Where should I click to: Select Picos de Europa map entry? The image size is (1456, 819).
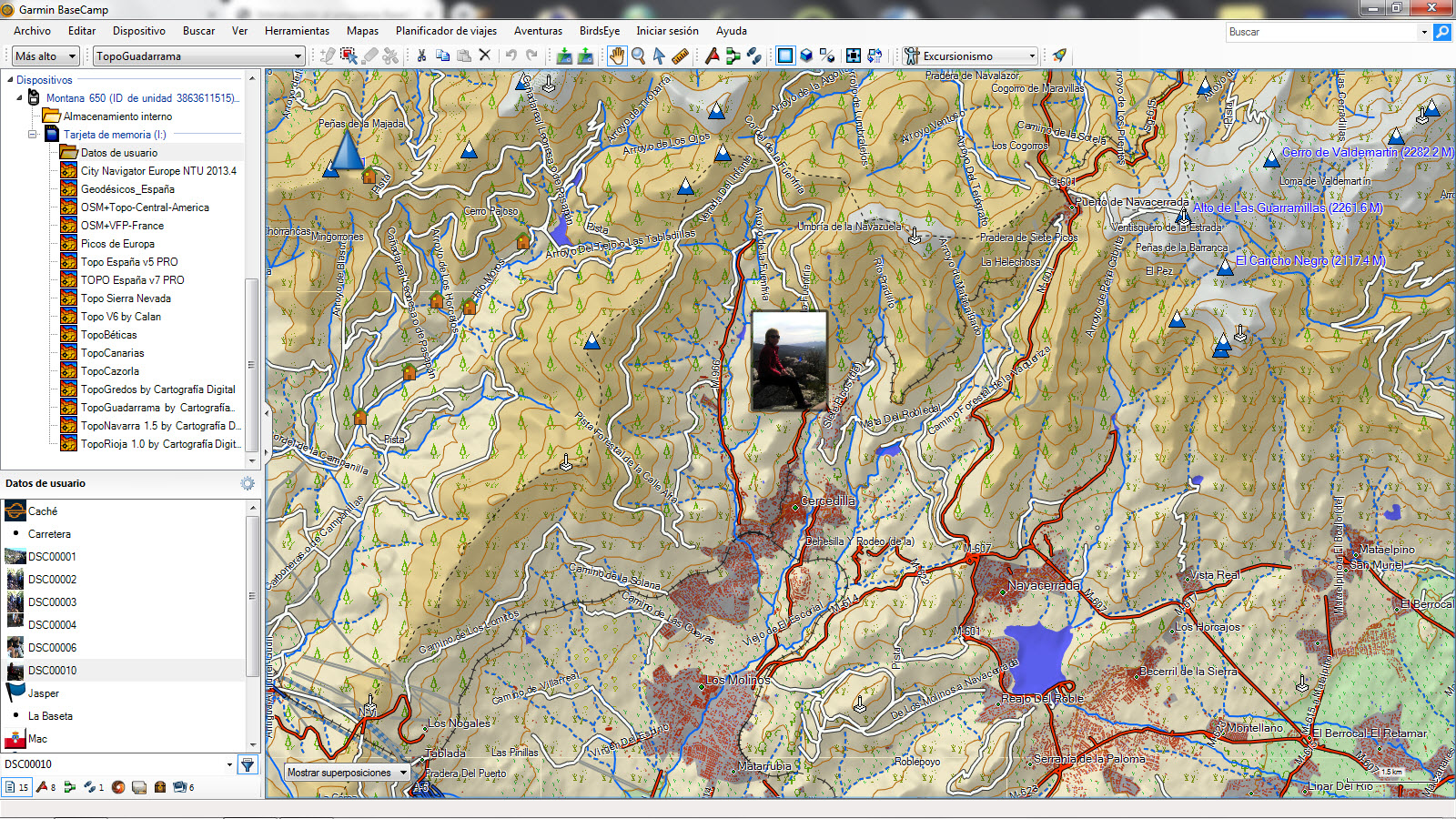pyautogui.click(x=117, y=244)
